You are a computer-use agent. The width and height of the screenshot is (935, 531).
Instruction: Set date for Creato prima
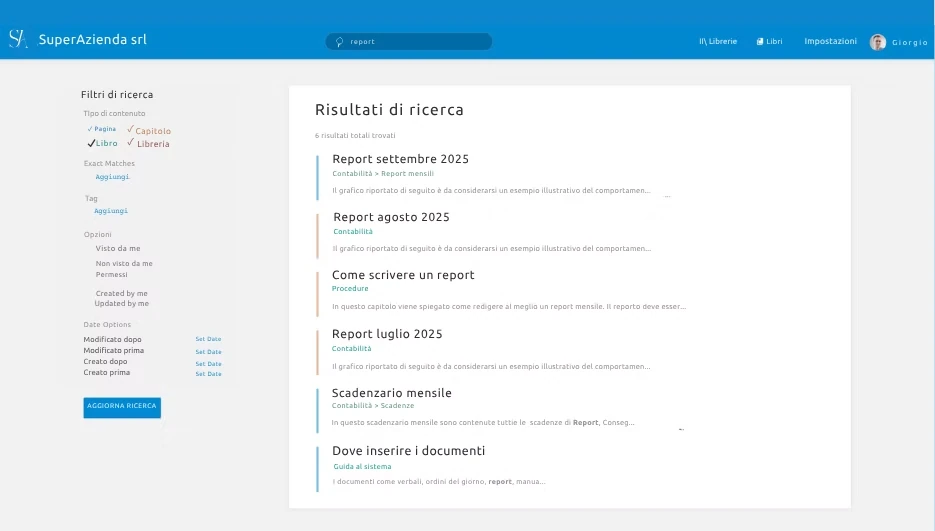tap(208, 374)
